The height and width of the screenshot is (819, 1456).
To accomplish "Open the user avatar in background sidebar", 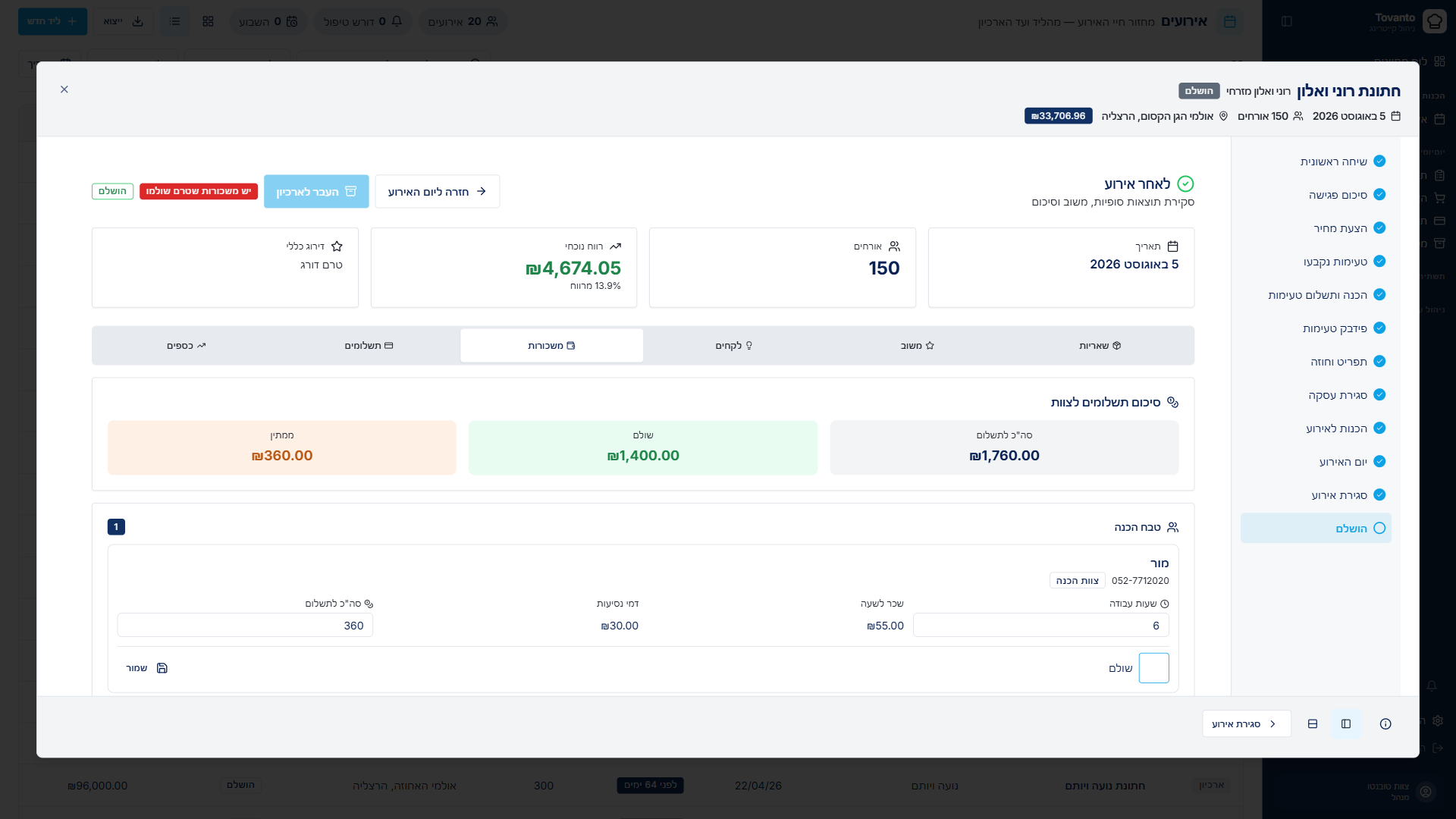I will pyautogui.click(x=1426, y=792).
